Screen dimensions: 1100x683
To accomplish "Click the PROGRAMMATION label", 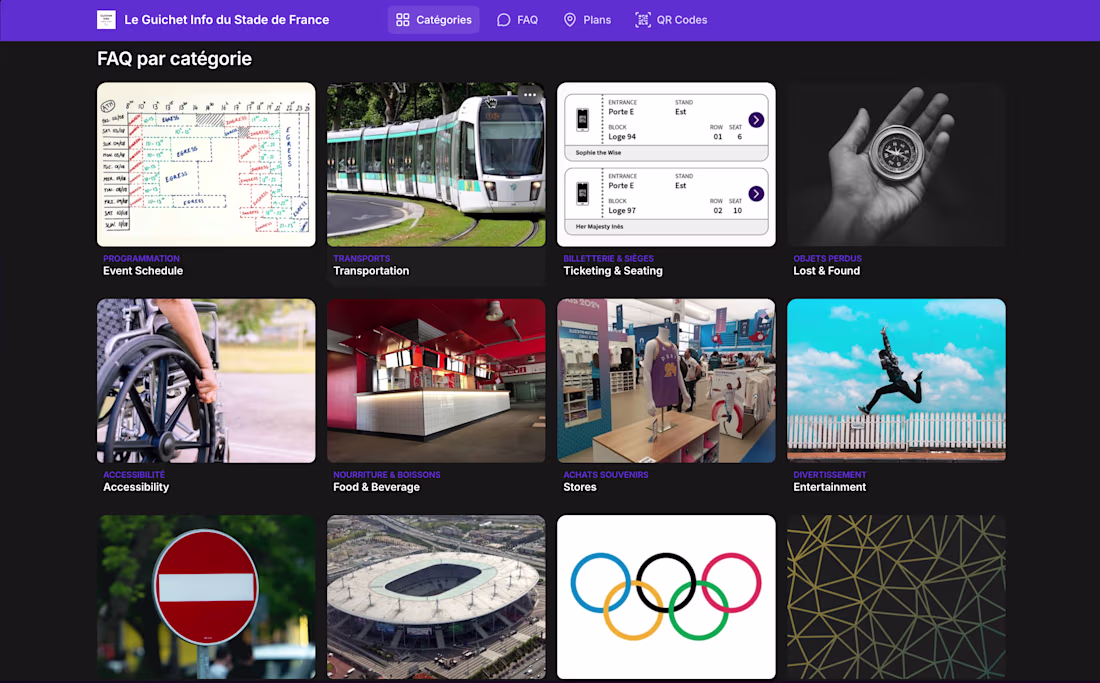I will coord(141,258).
